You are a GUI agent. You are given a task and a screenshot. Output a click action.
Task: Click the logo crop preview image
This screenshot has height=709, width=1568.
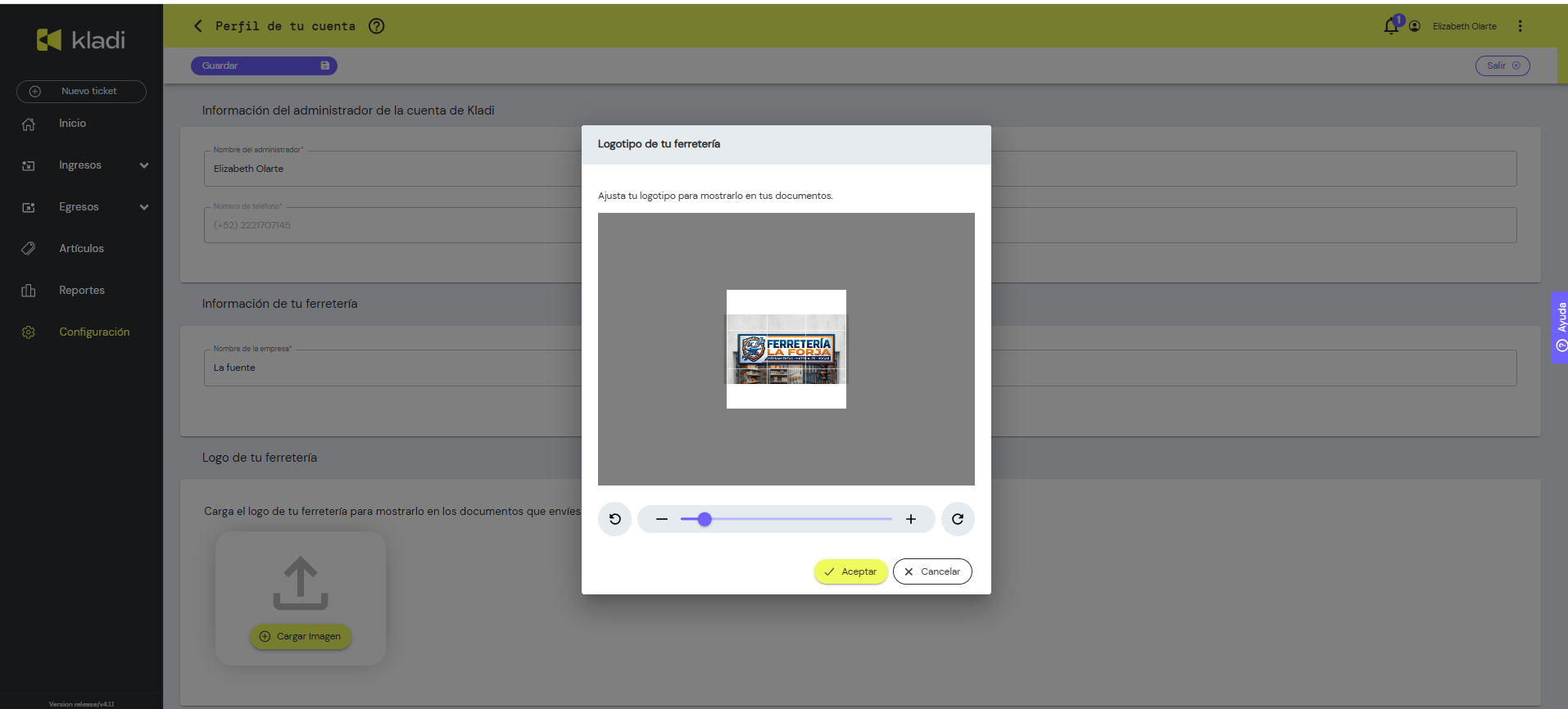click(786, 349)
